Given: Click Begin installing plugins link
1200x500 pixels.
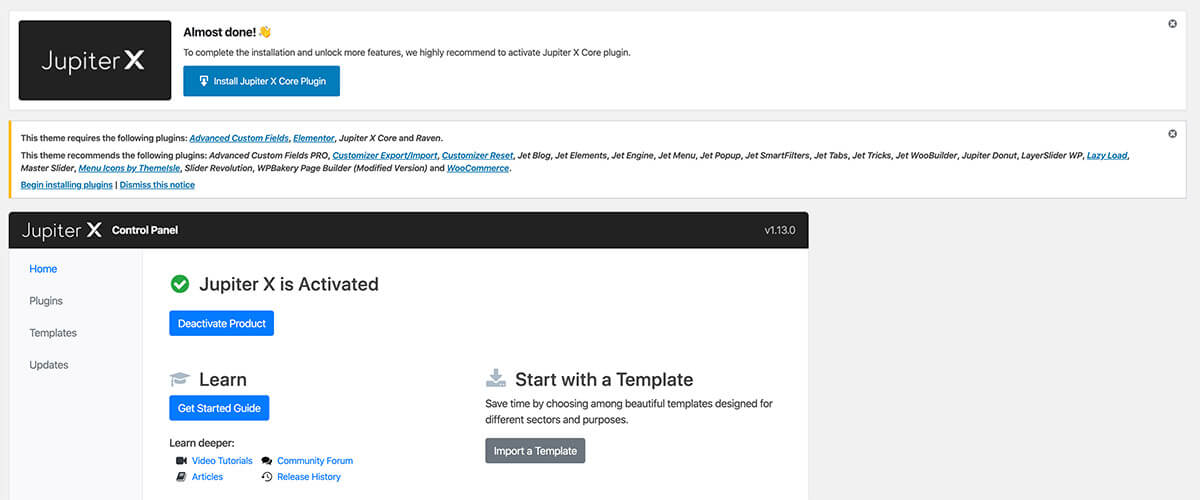Looking at the screenshot, I should 67,185.
